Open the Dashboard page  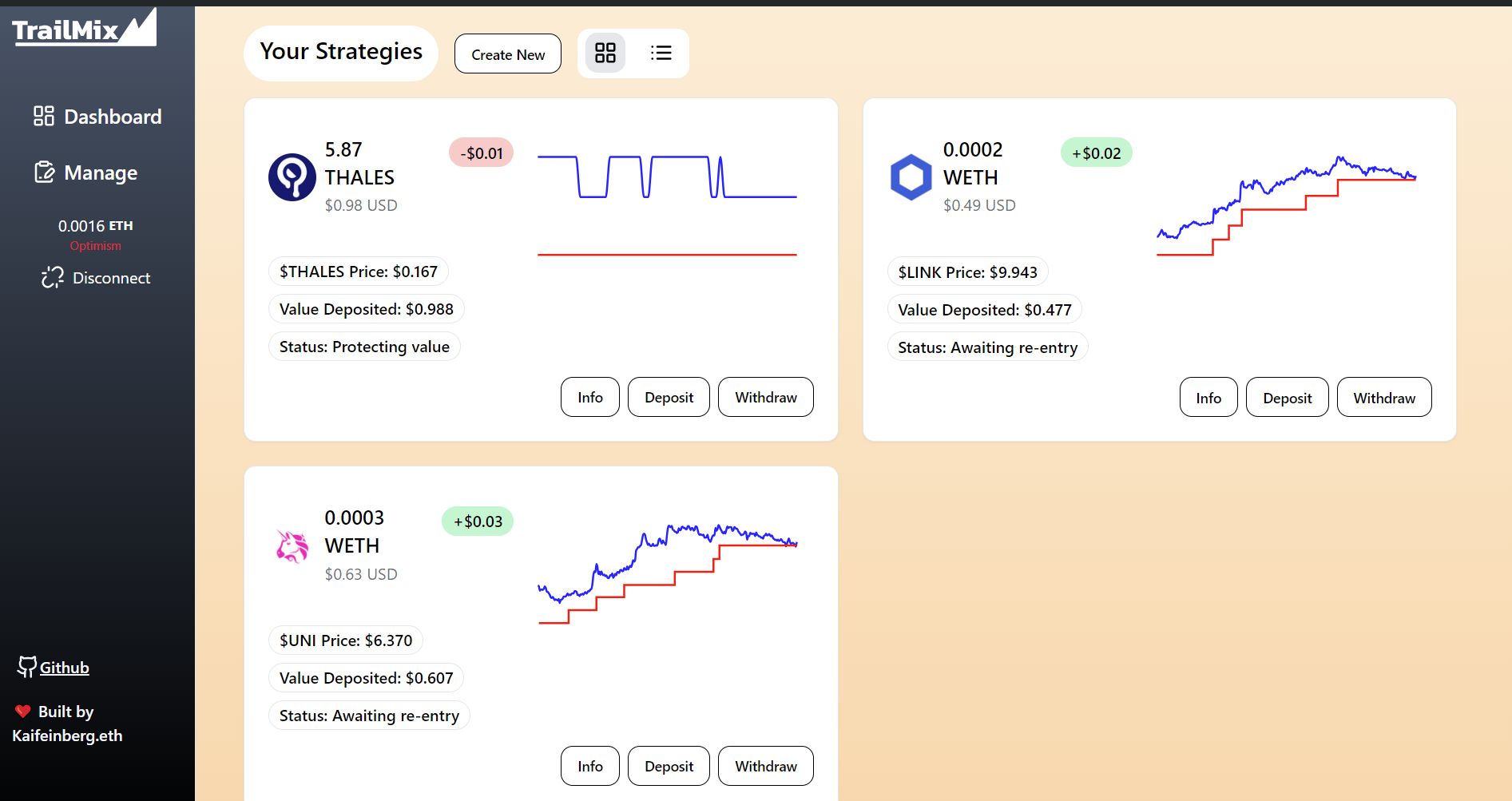pos(97,117)
